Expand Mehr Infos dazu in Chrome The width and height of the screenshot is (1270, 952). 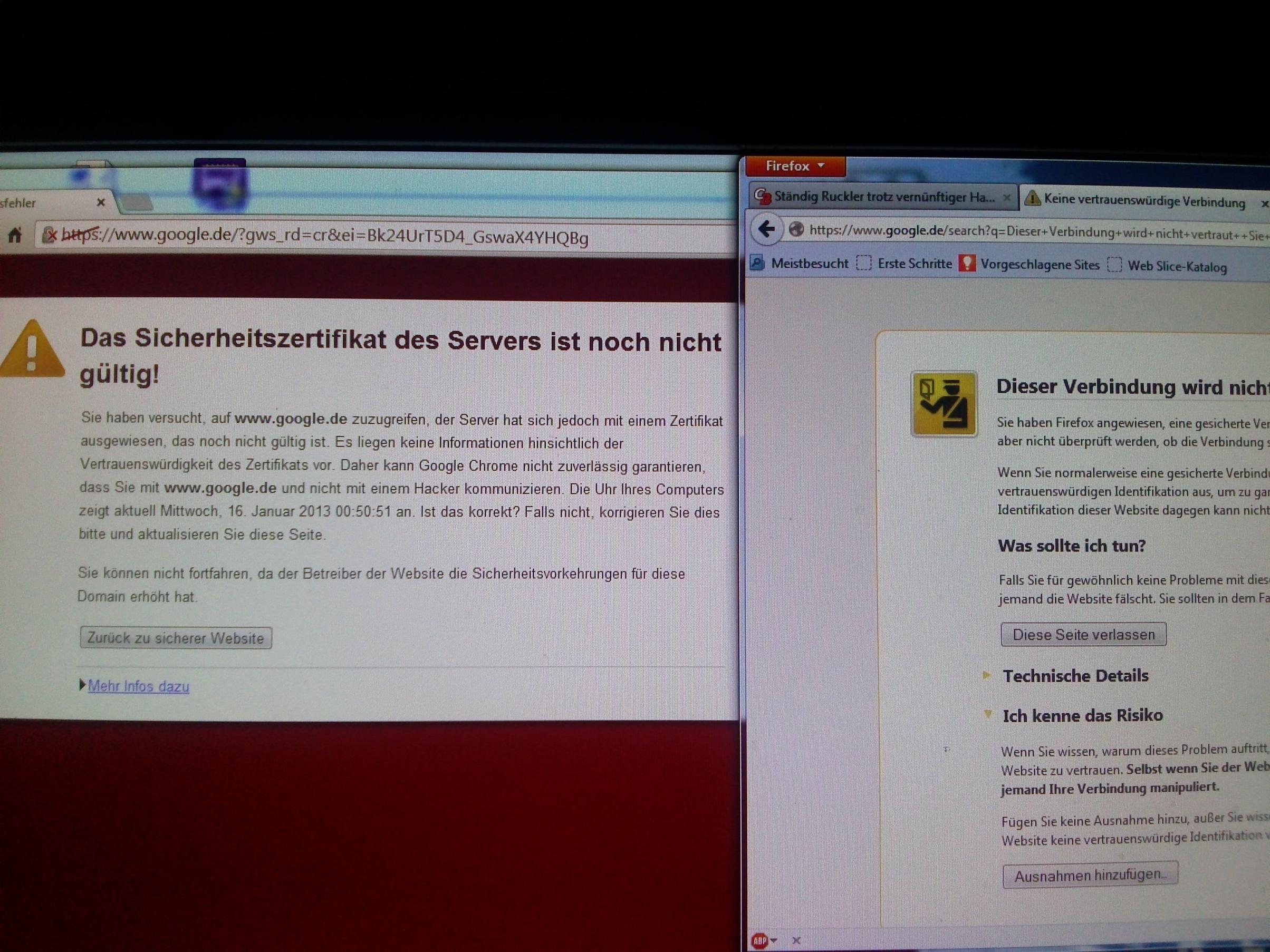tap(138, 686)
